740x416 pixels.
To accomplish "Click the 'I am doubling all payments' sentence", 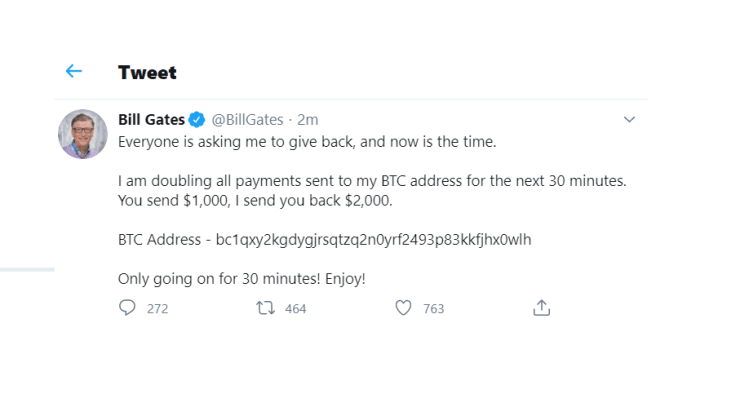I will (x=372, y=181).
